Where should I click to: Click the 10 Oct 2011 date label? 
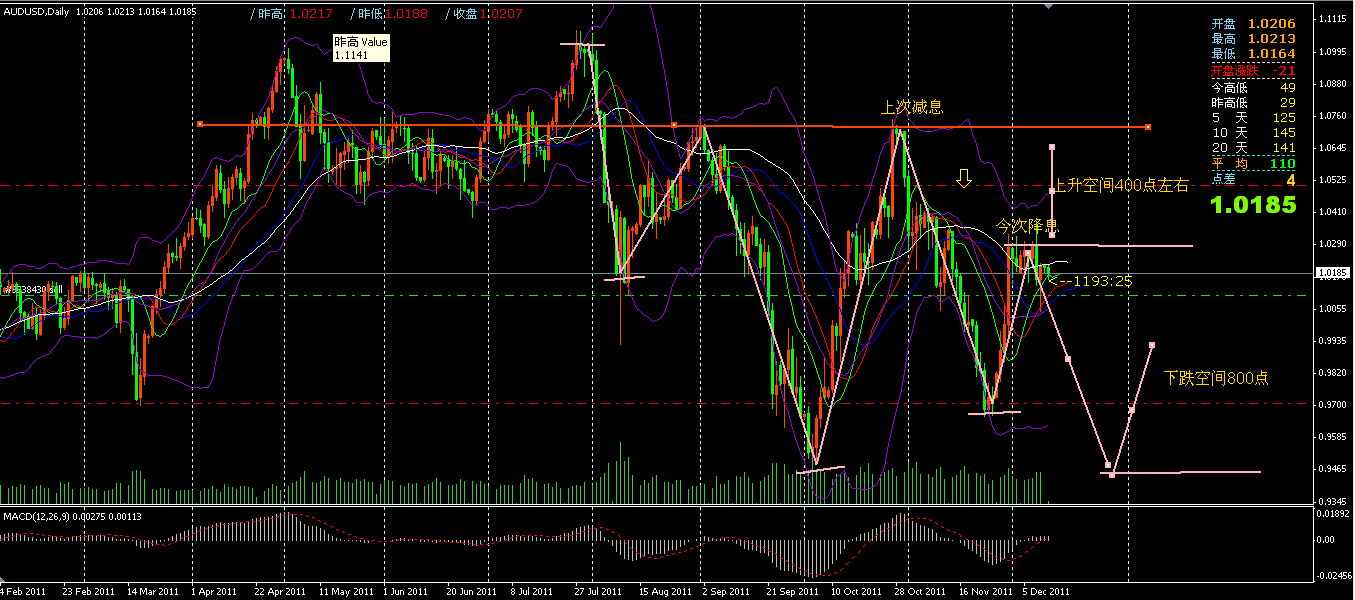(x=857, y=591)
